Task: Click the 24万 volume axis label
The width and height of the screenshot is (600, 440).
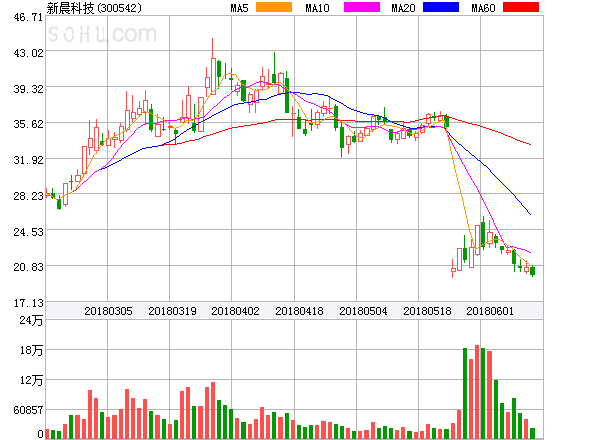Action: (x=31, y=320)
